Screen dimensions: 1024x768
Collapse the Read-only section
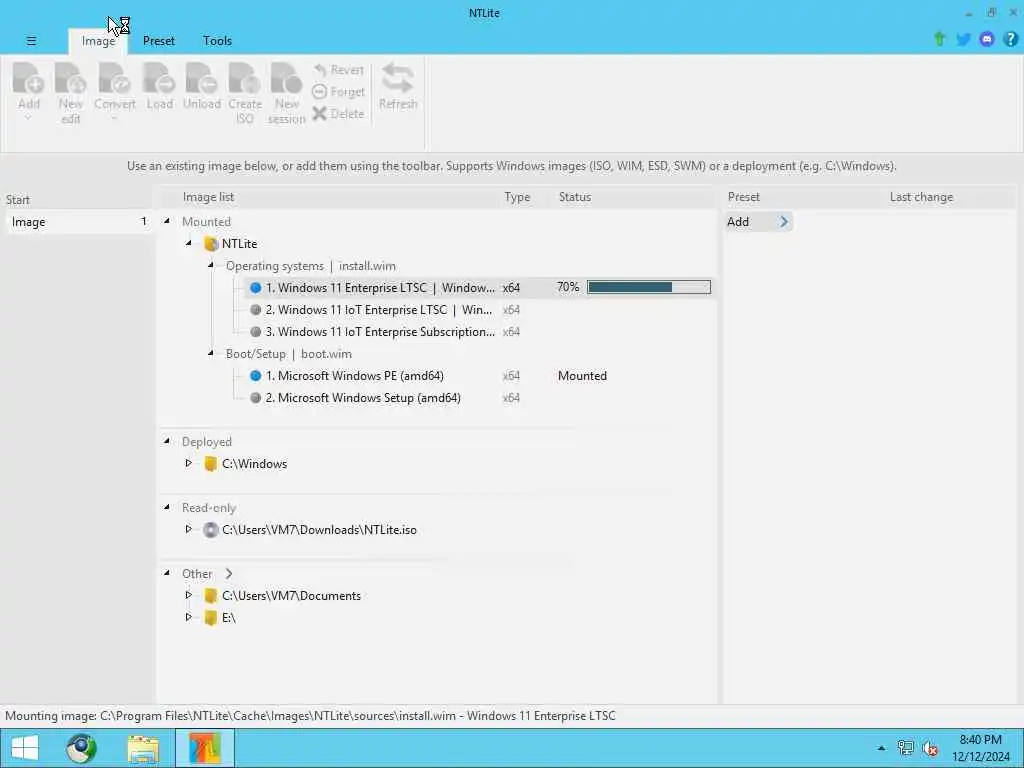coord(167,507)
